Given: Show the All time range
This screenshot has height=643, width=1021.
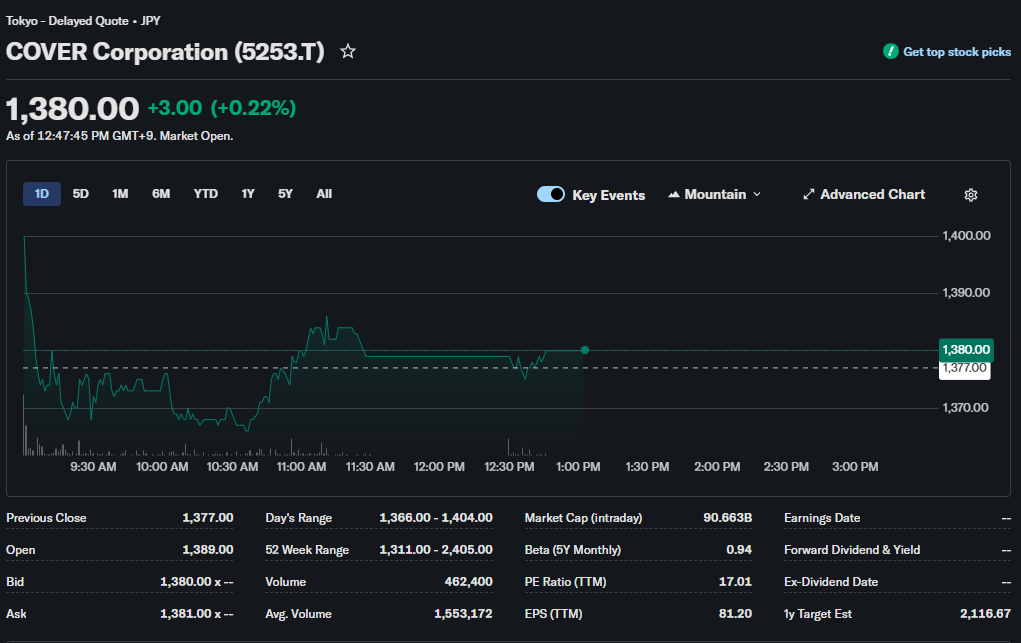Looking at the screenshot, I should point(324,193).
